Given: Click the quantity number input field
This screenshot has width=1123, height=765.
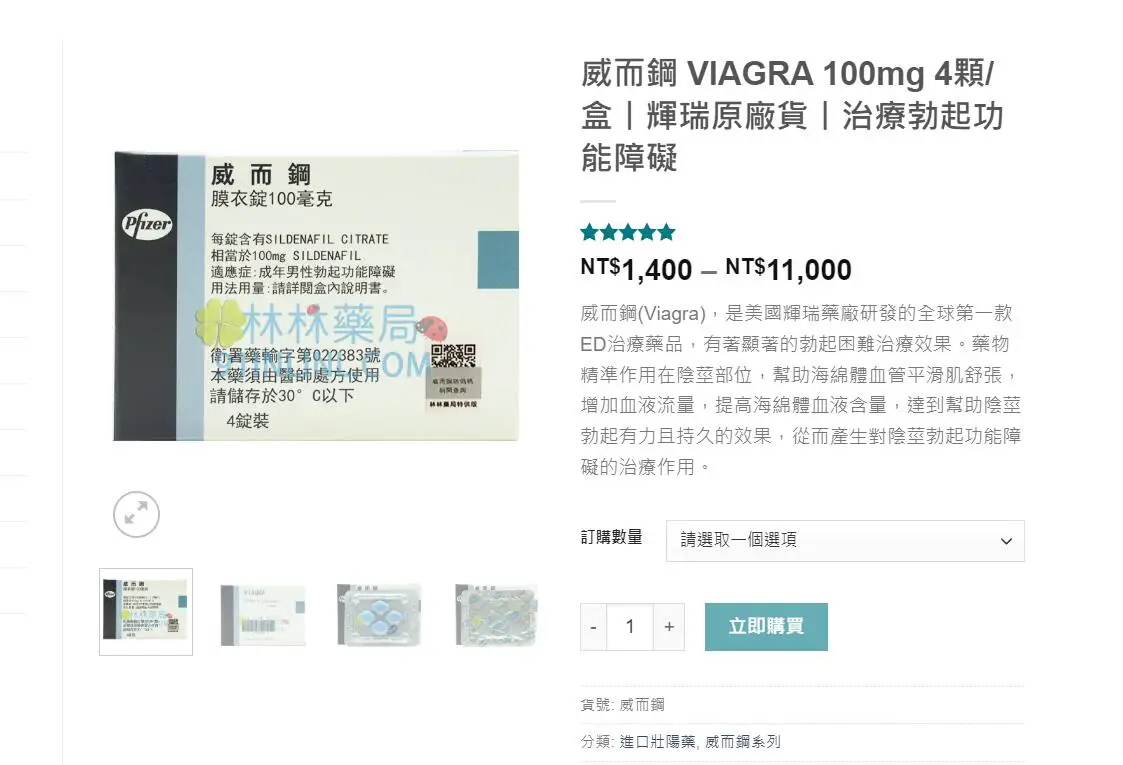Looking at the screenshot, I should tap(630, 627).
